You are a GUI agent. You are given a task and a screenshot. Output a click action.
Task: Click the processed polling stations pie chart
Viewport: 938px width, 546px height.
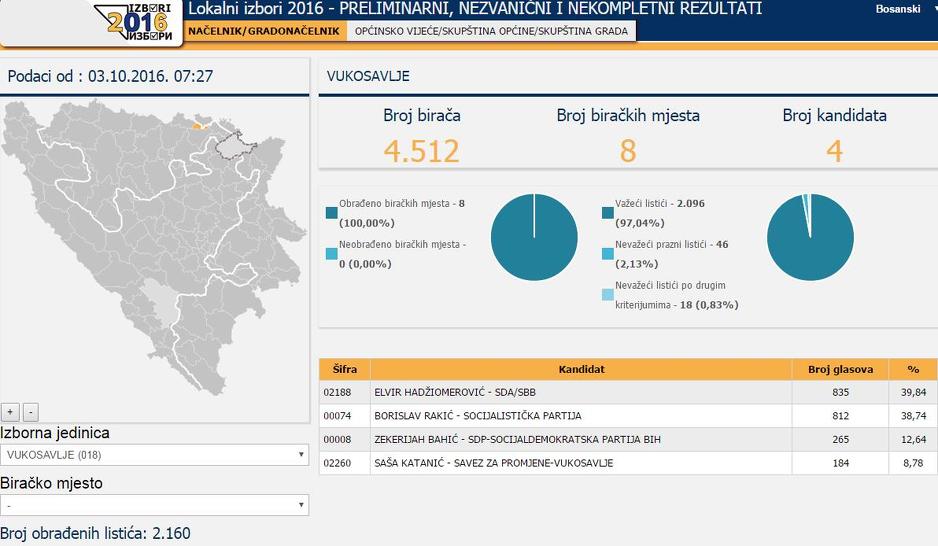click(x=534, y=237)
